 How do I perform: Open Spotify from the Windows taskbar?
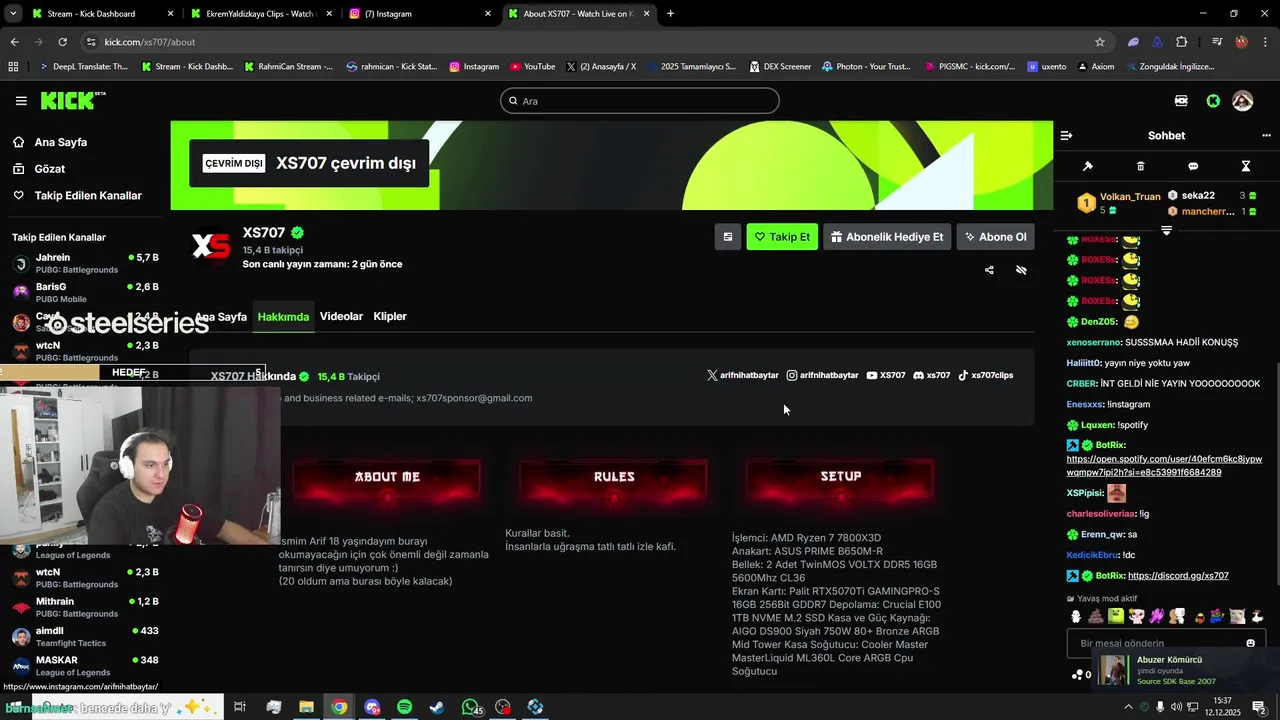pyautogui.click(x=404, y=707)
